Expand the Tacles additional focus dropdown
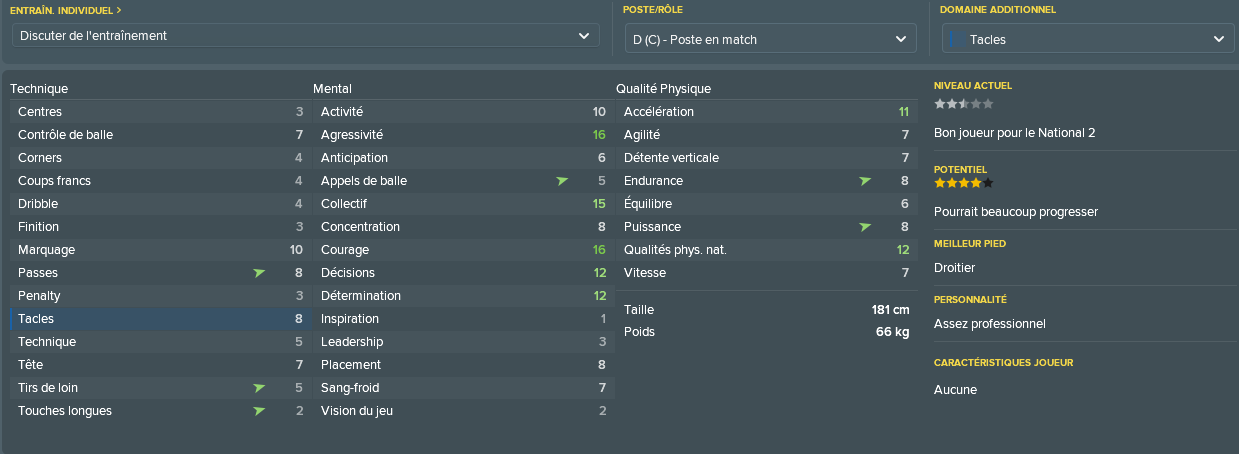Image resolution: width=1239 pixels, height=454 pixels. point(1088,40)
